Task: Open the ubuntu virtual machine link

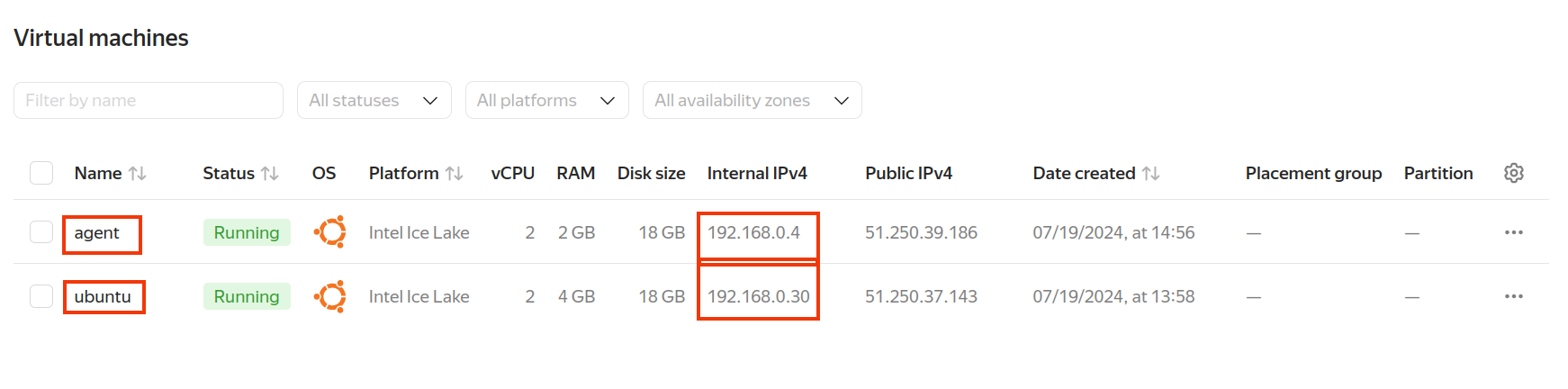Action: pyautogui.click(x=103, y=296)
